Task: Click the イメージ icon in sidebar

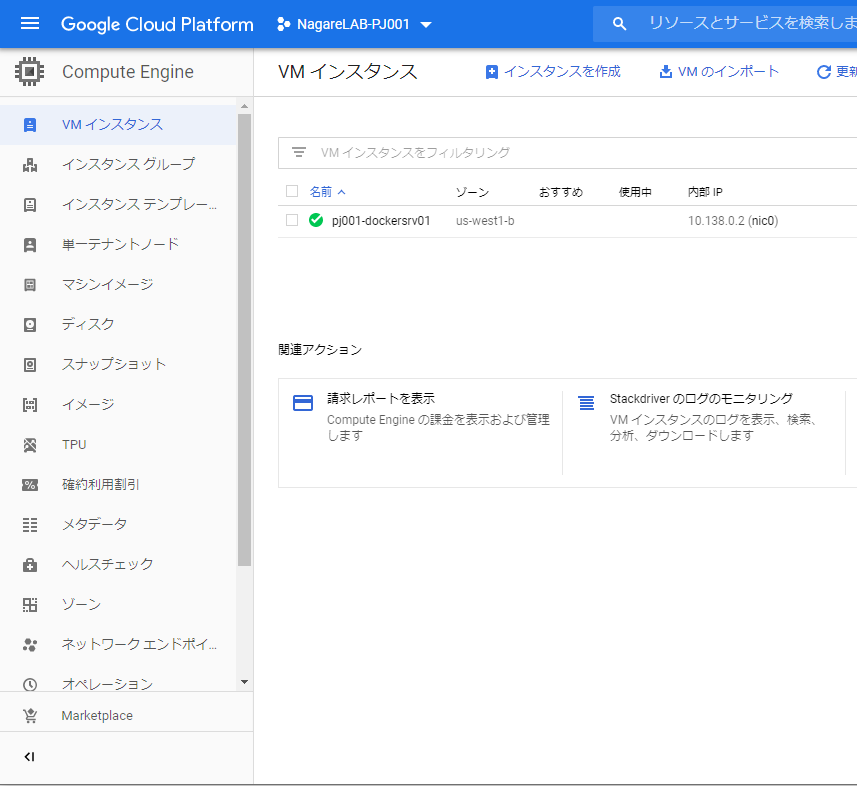Action: pyautogui.click(x=30, y=404)
